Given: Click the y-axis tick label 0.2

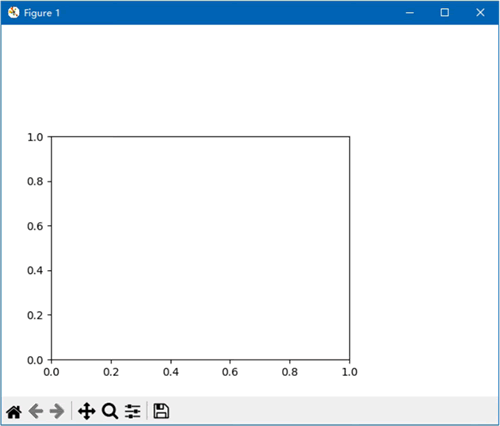Looking at the screenshot, I should (x=35, y=315).
